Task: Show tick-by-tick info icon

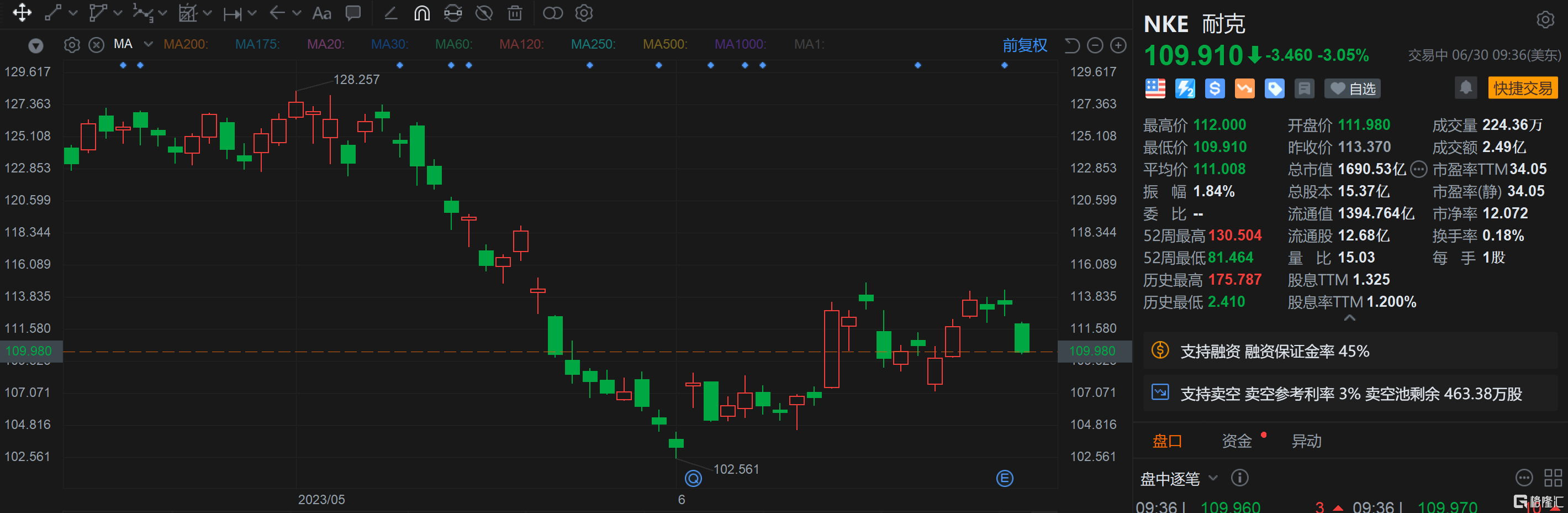Action: pyautogui.click(x=1239, y=478)
